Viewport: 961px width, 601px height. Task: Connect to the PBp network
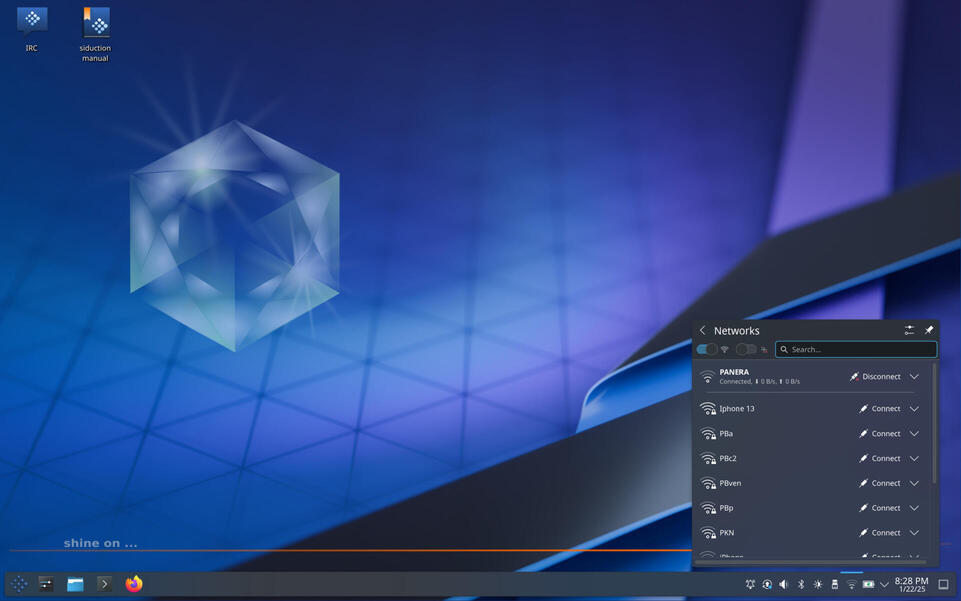pos(879,508)
